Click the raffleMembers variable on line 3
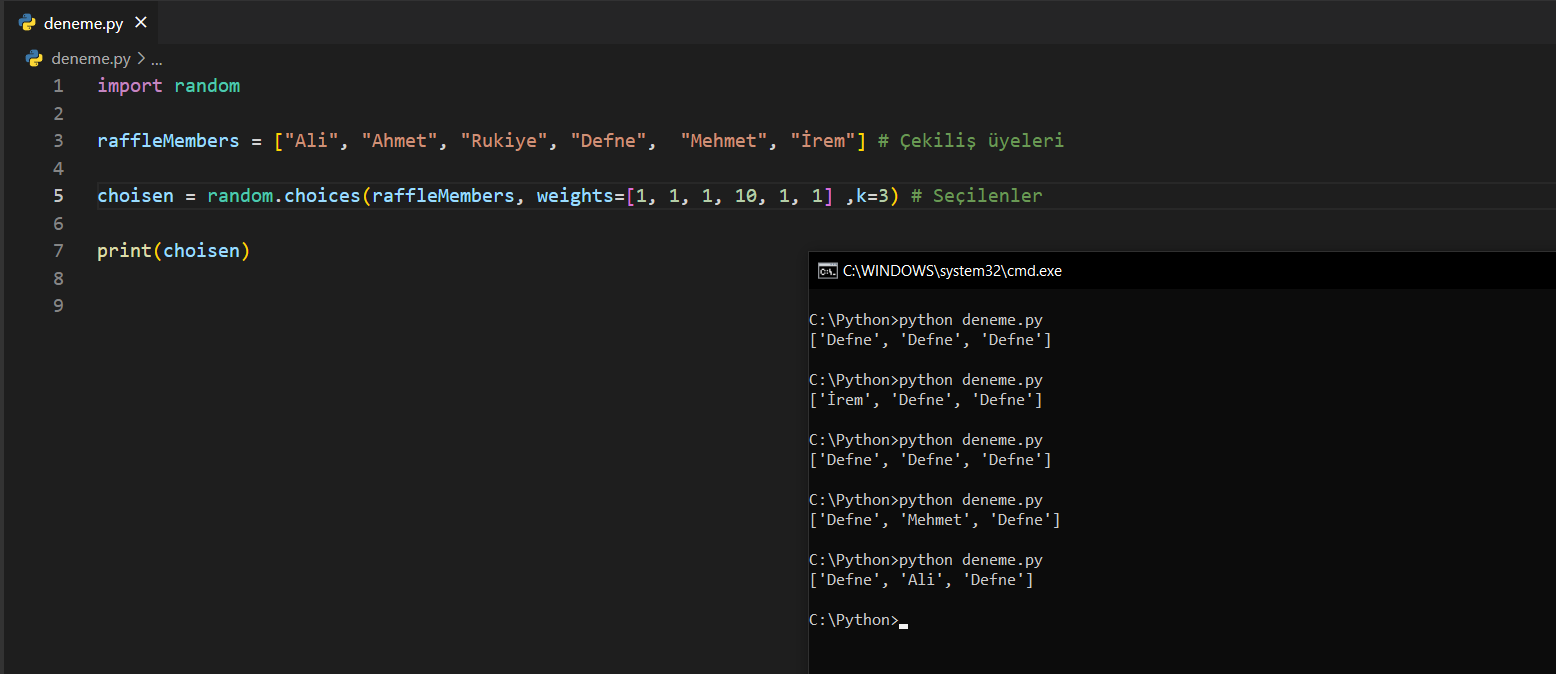Image resolution: width=1556 pixels, height=674 pixels. tap(168, 141)
